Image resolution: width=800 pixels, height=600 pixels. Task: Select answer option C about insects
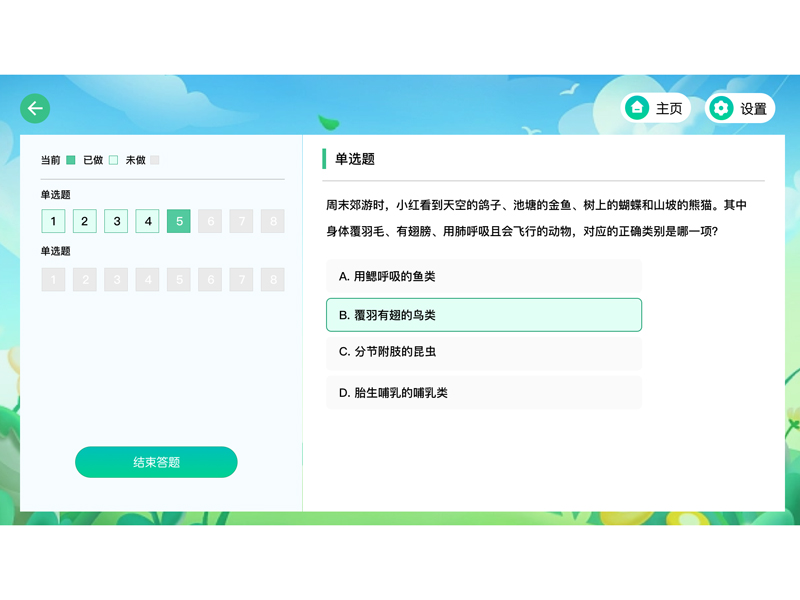point(484,353)
